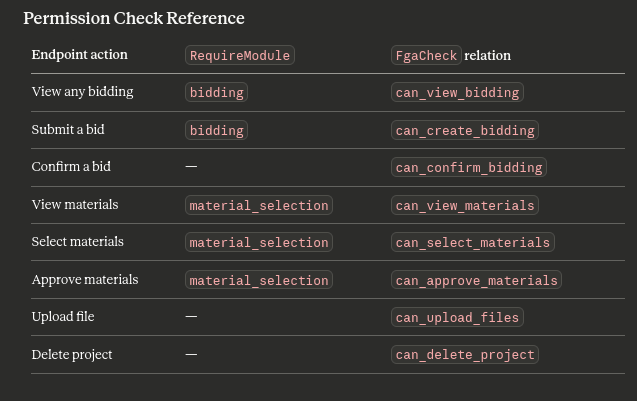The image size is (637, 401).
Task: Click material_selection in View materials row
Action: click(259, 205)
